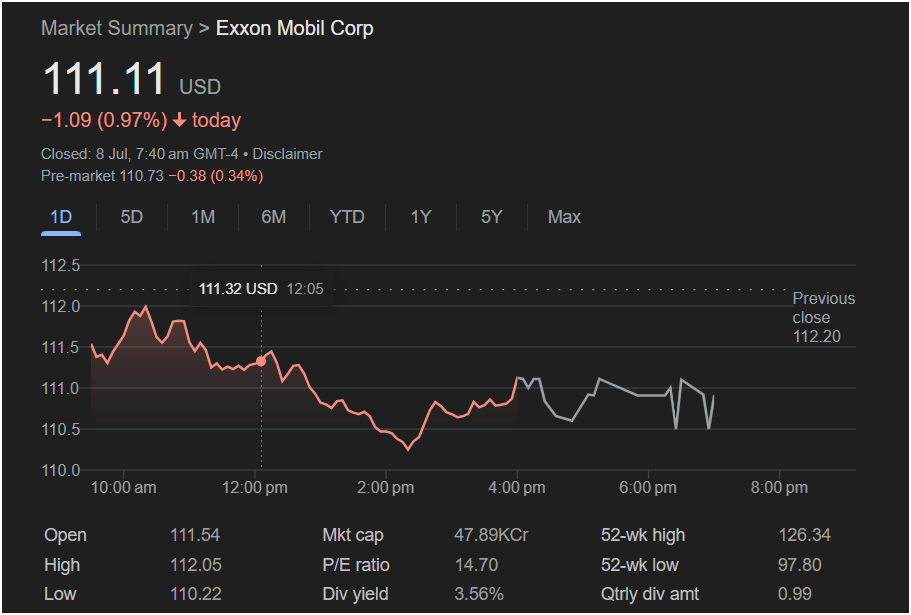911x615 pixels.
Task: Click the '8:00 pm' time axis label
Action: click(779, 487)
